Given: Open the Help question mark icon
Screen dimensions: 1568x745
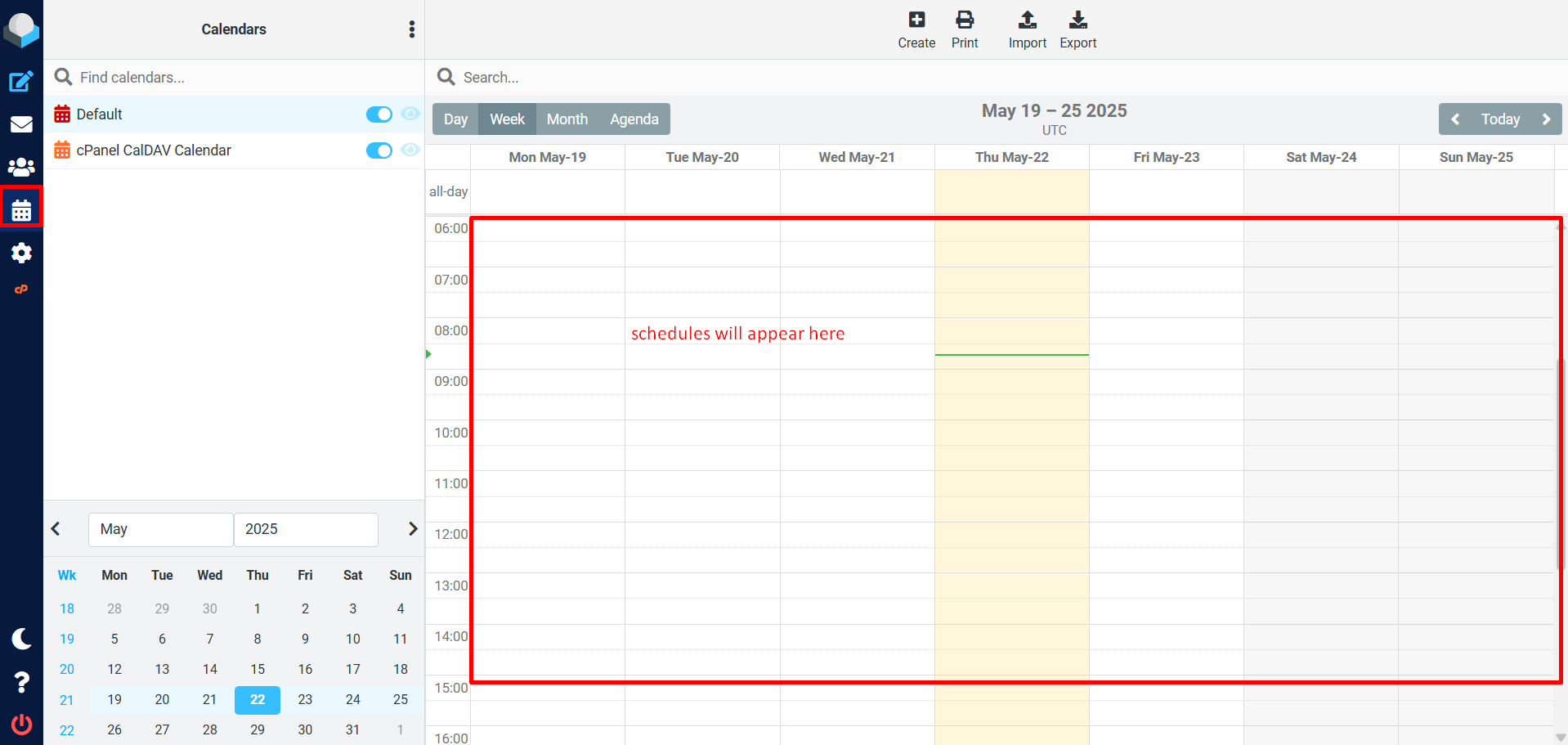Looking at the screenshot, I should (21, 682).
